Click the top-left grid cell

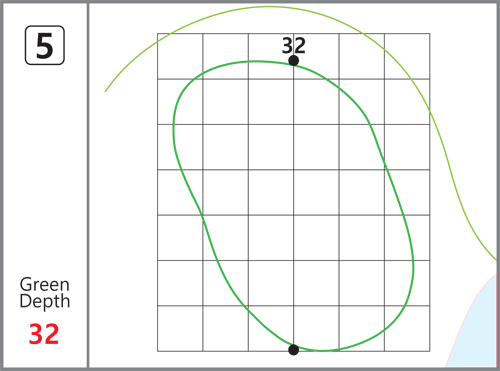point(180,56)
